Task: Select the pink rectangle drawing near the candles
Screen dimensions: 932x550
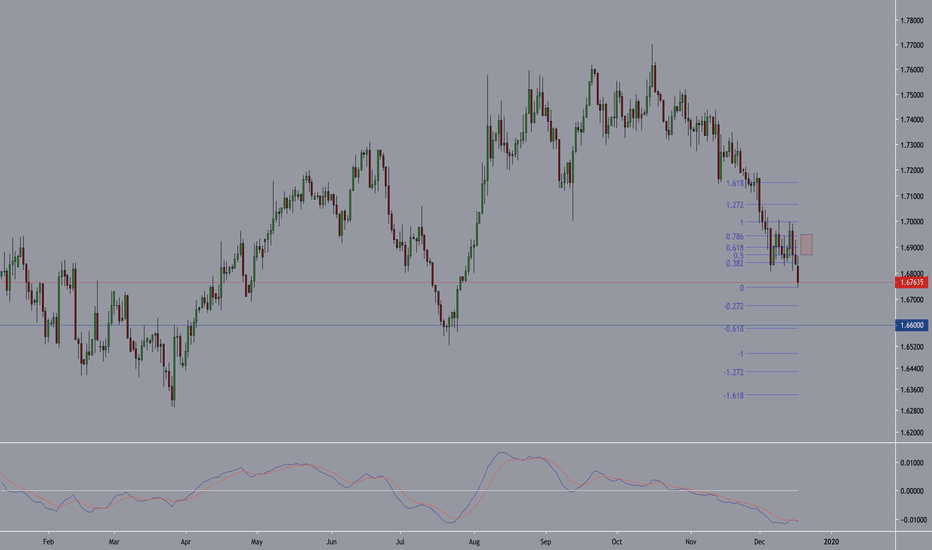Action: click(806, 244)
